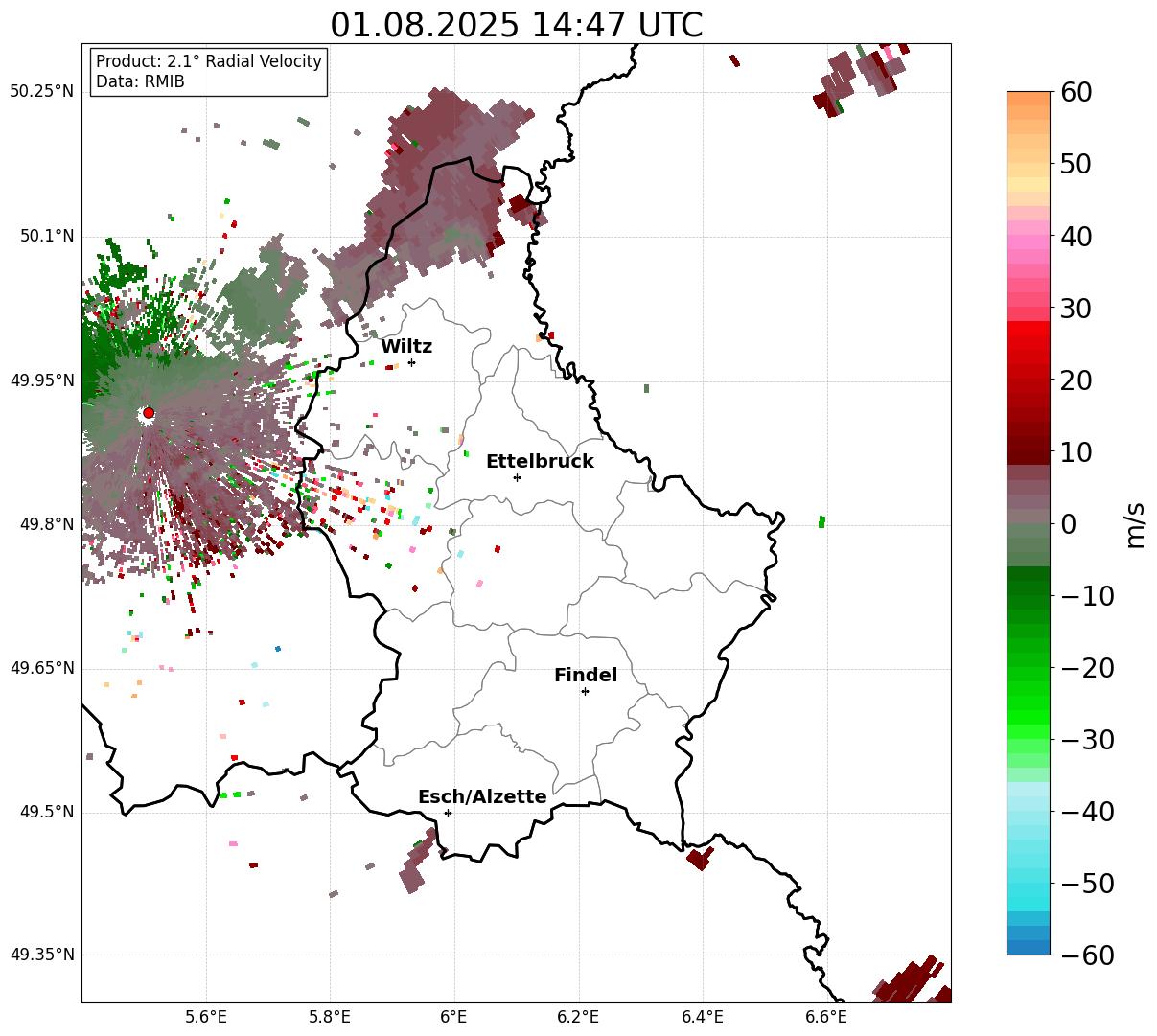Click the Ettelbruck city label

540,462
